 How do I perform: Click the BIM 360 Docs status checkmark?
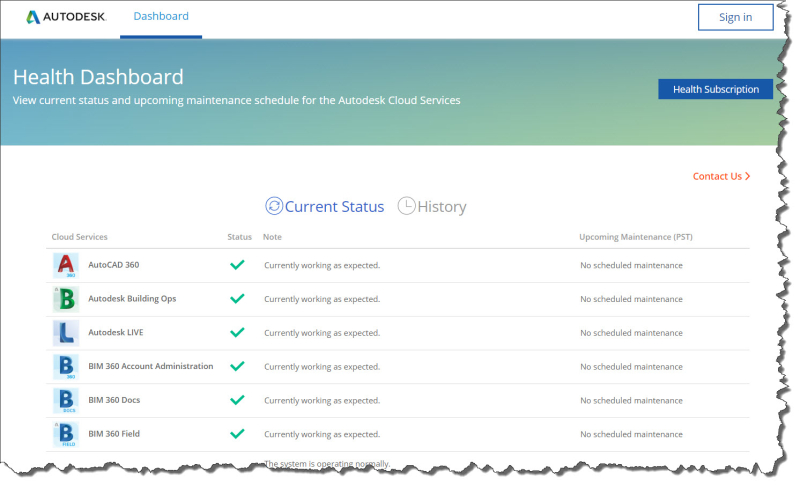pos(237,400)
